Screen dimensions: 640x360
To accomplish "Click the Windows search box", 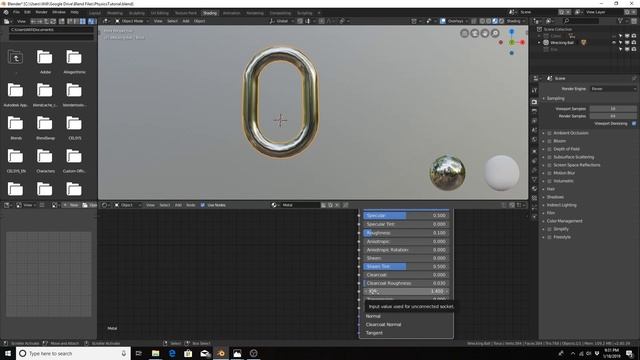I will coord(73,353).
